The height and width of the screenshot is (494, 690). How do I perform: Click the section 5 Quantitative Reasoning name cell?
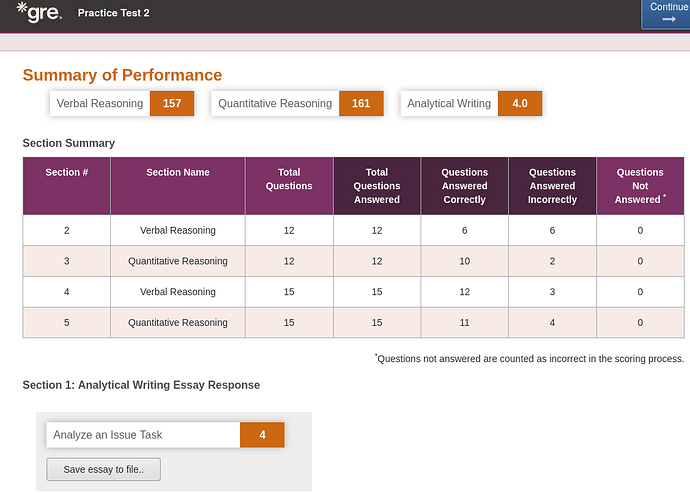tap(178, 323)
